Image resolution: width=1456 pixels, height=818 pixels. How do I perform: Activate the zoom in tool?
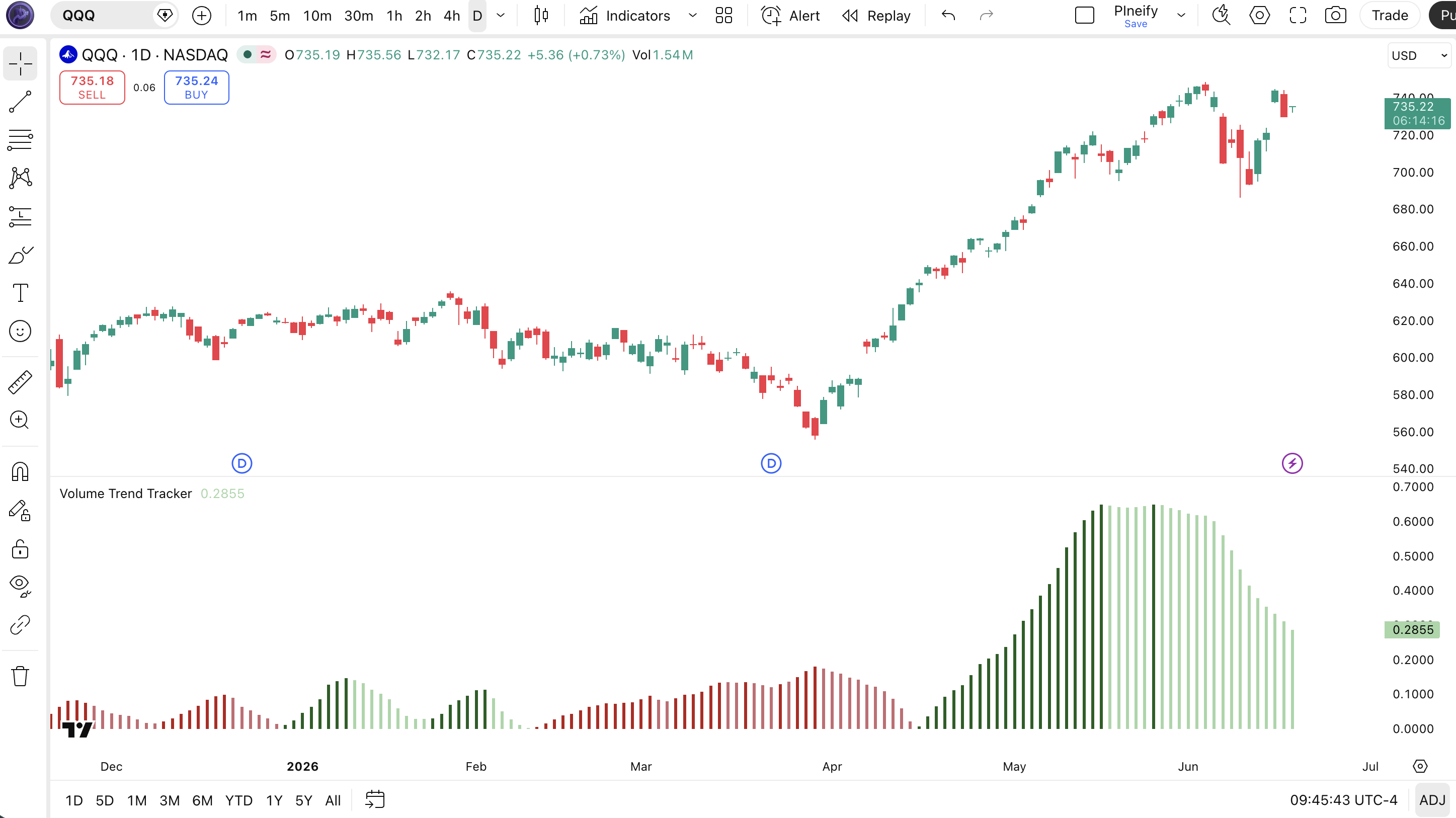pyautogui.click(x=20, y=420)
